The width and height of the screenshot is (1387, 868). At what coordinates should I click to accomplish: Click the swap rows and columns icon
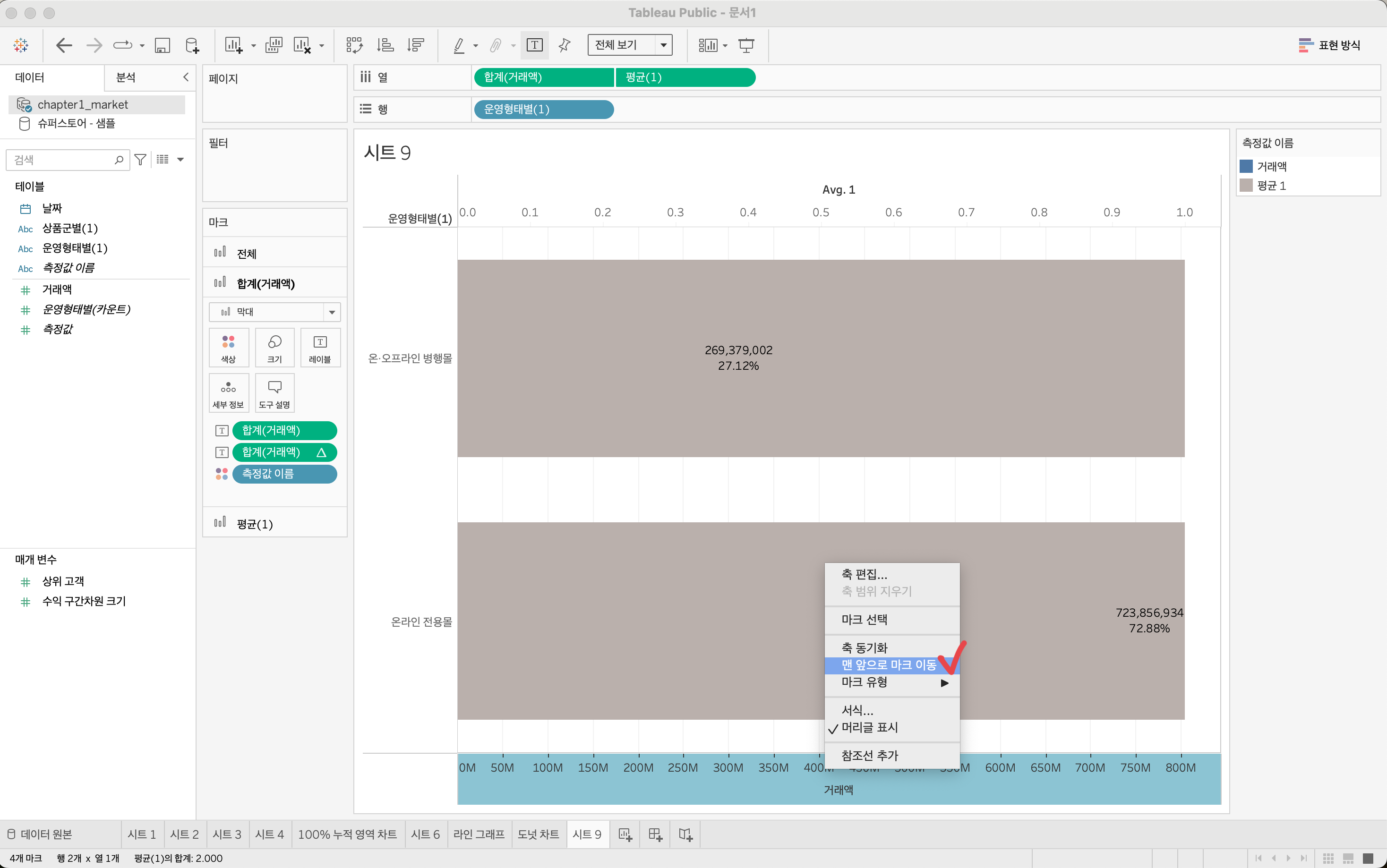(354, 45)
